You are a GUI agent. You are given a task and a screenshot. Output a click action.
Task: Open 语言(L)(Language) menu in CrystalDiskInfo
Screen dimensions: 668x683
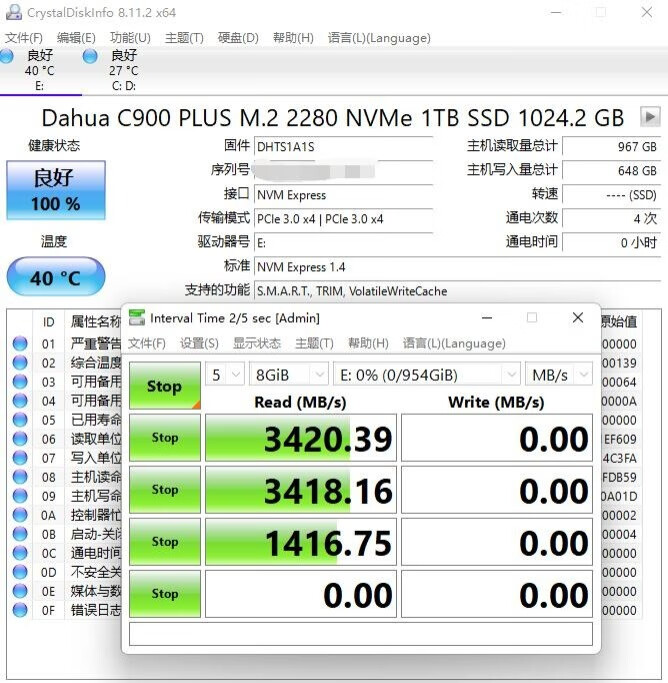click(379, 38)
